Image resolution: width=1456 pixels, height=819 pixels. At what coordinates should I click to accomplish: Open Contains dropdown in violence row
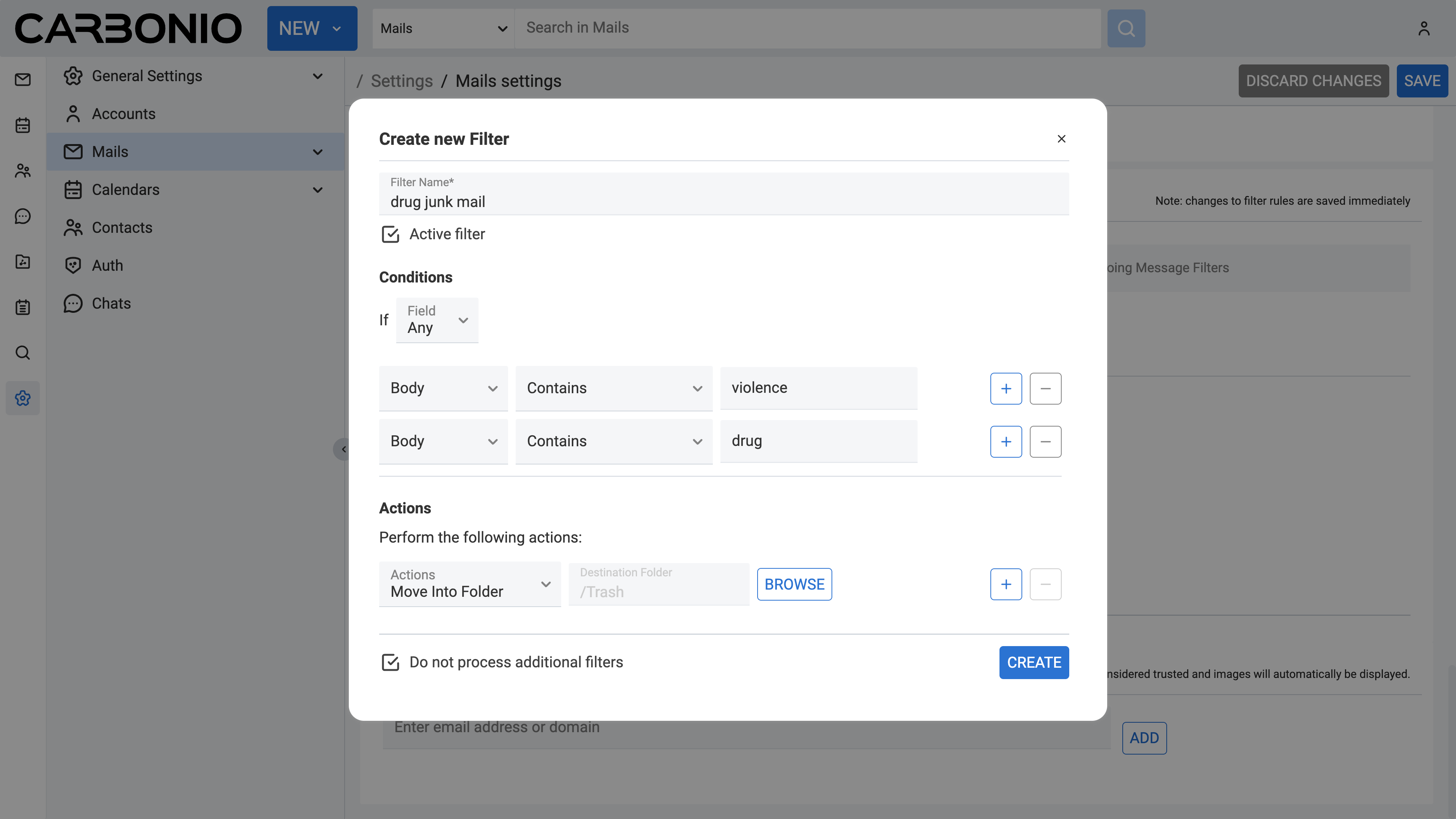click(613, 388)
